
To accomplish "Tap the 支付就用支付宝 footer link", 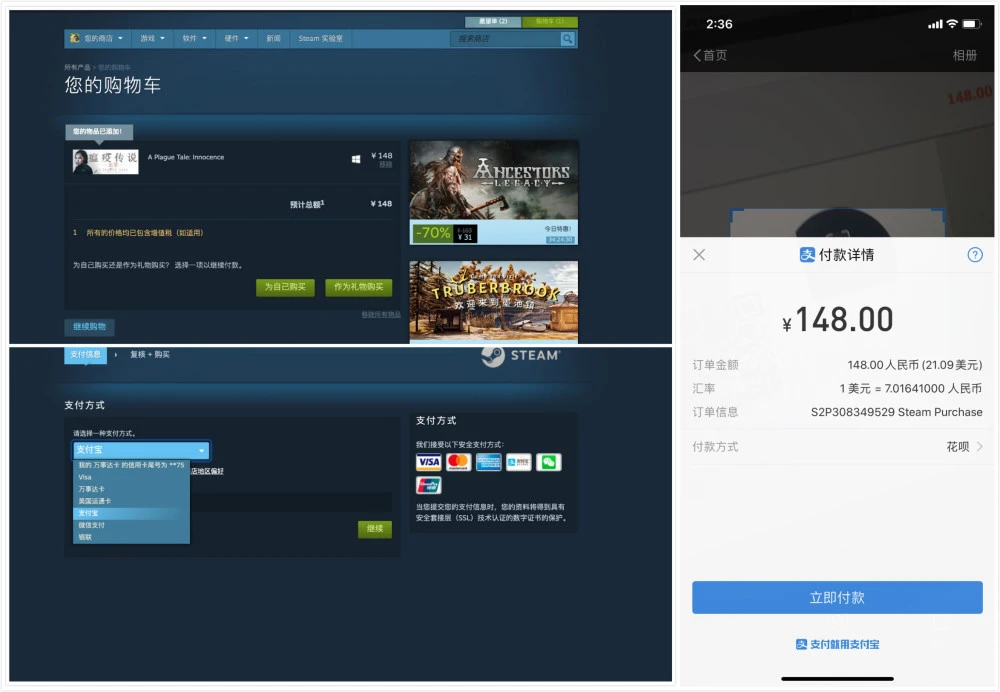I will click(837, 644).
